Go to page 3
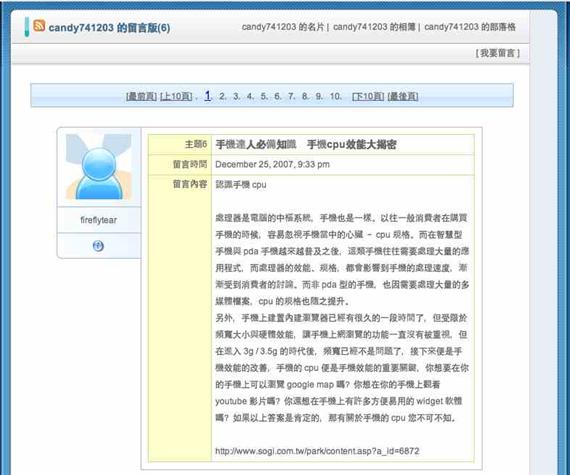 tap(236, 96)
